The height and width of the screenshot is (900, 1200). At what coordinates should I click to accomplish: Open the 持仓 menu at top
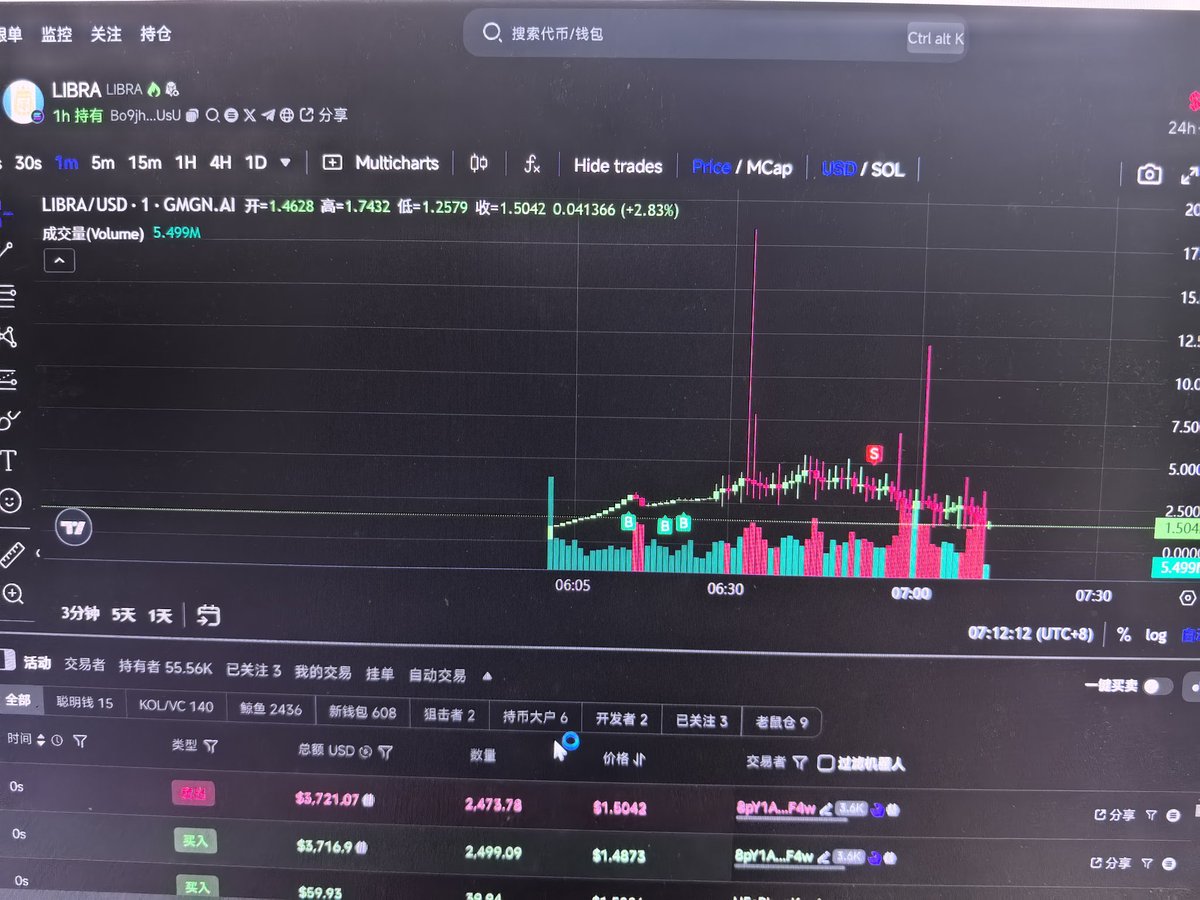tap(155, 34)
